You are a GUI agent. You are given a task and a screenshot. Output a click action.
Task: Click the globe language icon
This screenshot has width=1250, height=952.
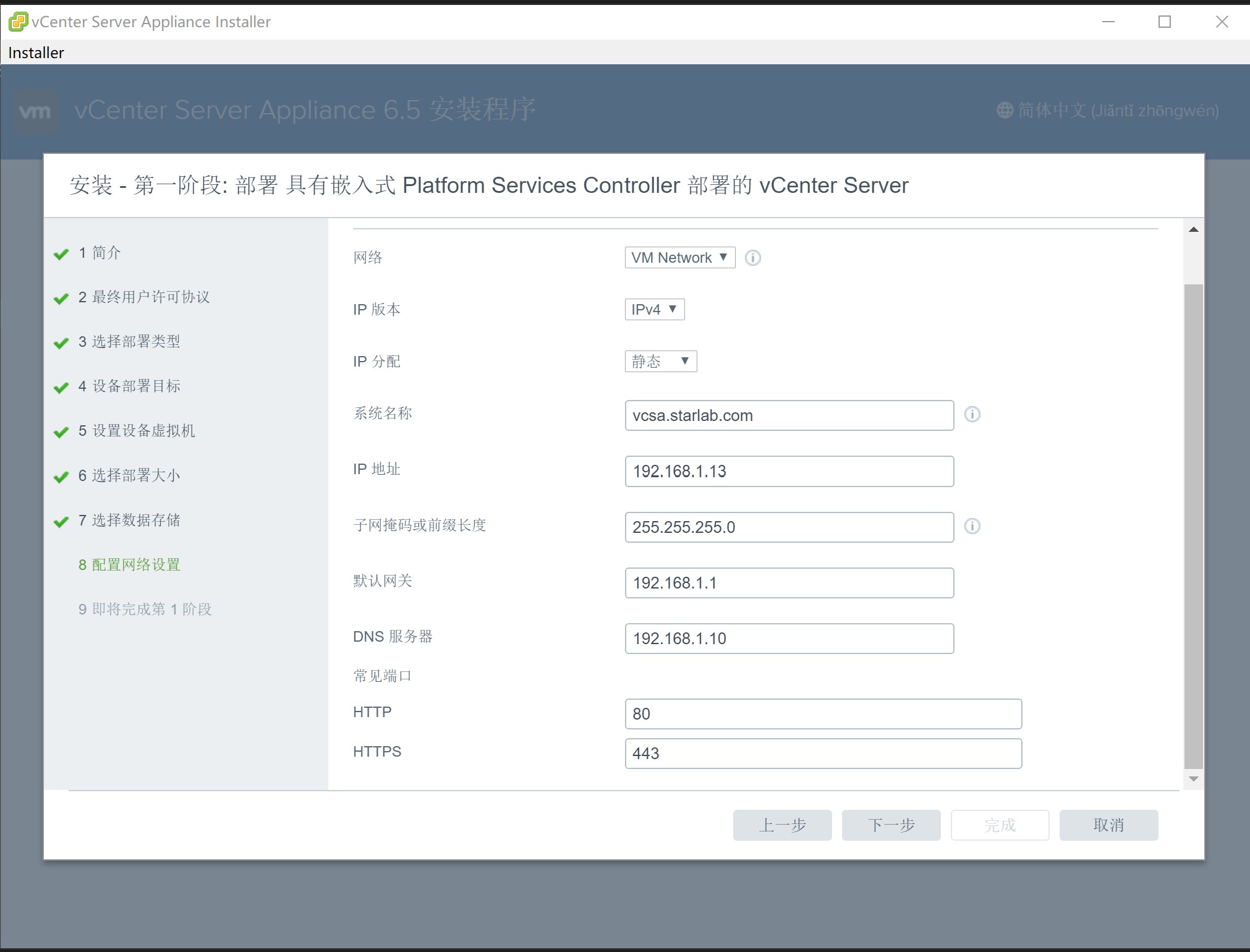click(1005, 111)
